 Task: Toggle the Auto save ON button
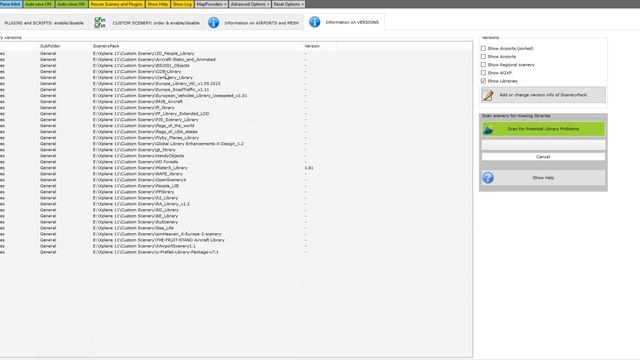38,4
